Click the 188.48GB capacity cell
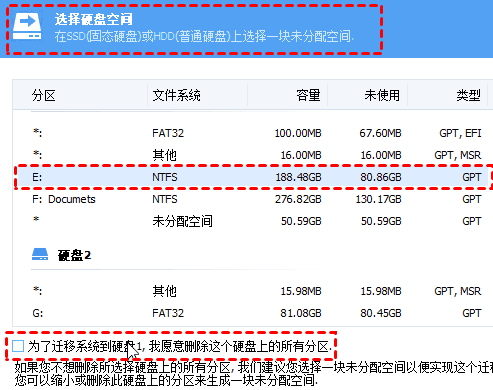493x390 pixels. click(298, 177)
